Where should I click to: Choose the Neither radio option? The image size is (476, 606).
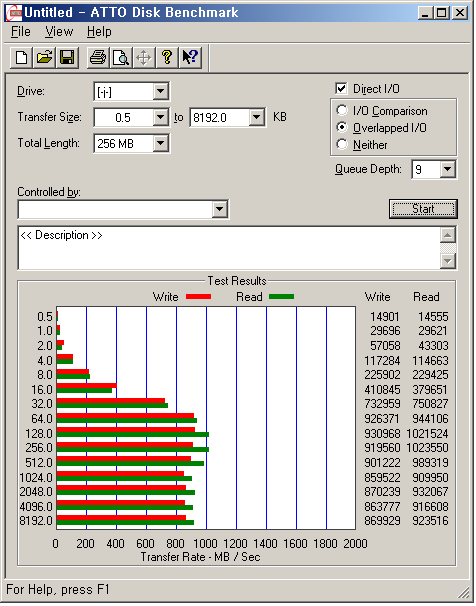342,144
